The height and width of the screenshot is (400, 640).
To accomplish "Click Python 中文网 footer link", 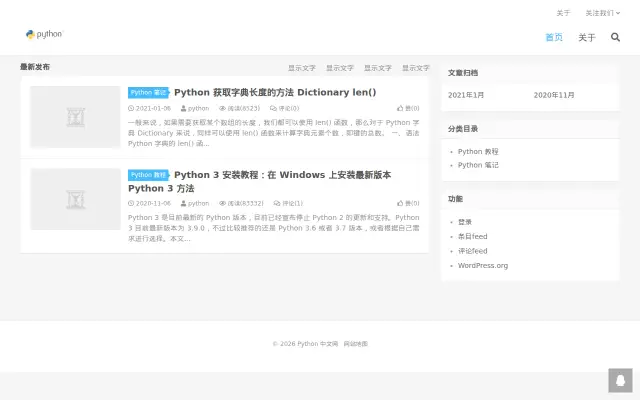I will pos(318,344).
